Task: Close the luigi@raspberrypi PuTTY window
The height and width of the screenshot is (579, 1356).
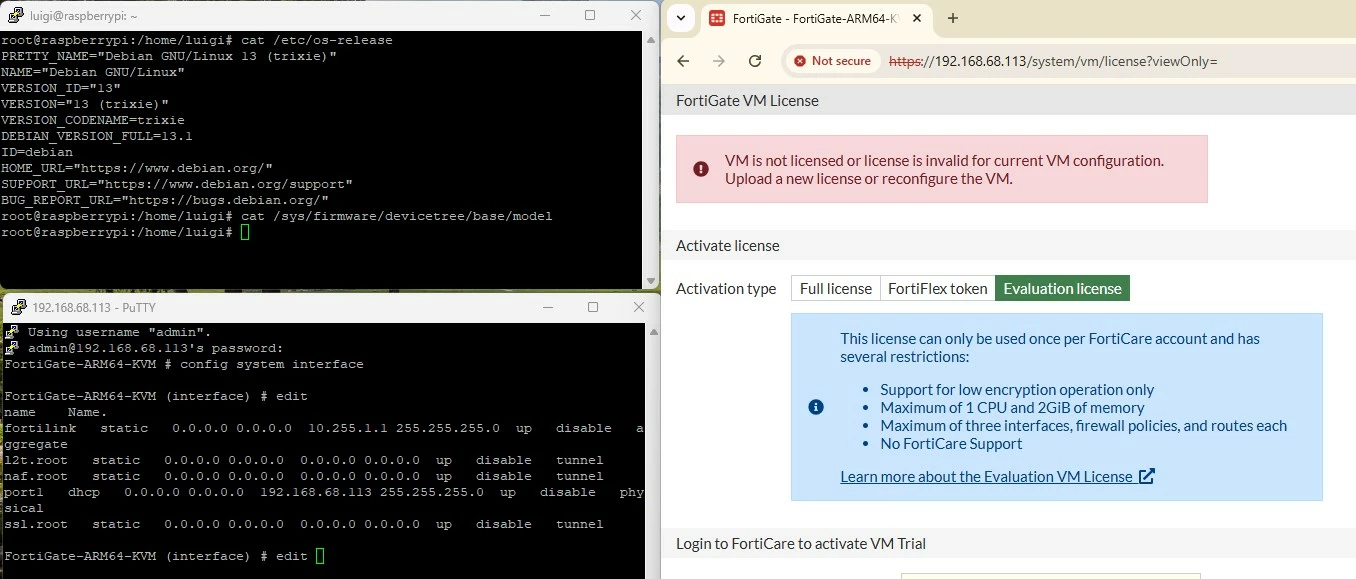Action: pos(635,15)
